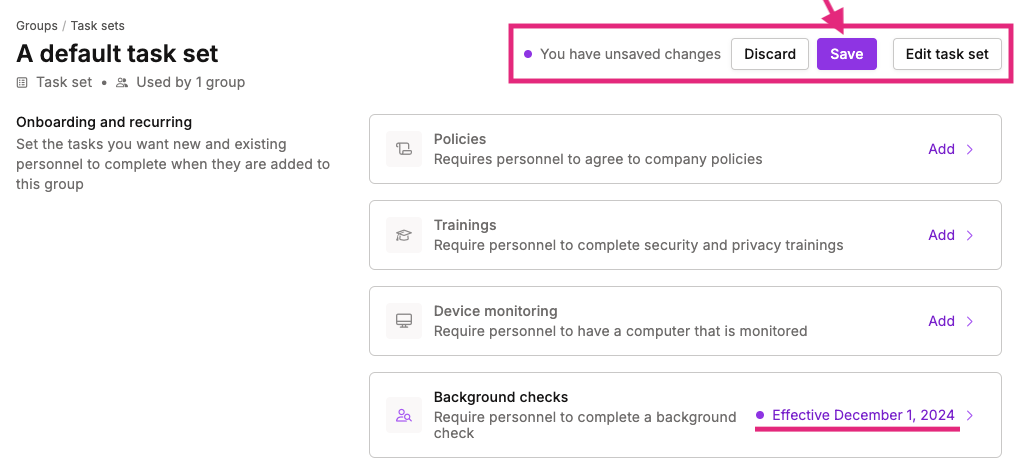Click the Policies scroll icon

tap(404, 149)
